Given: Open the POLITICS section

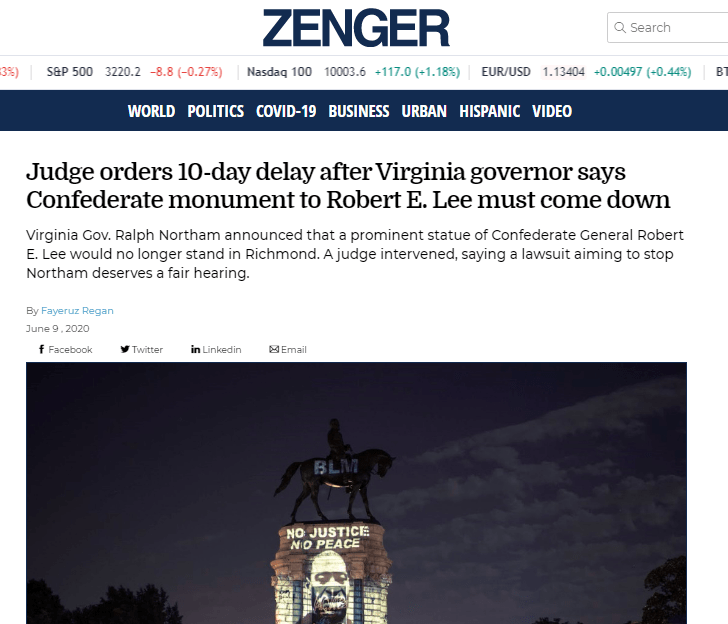Looking at the screenshot, I should [215, 111].
